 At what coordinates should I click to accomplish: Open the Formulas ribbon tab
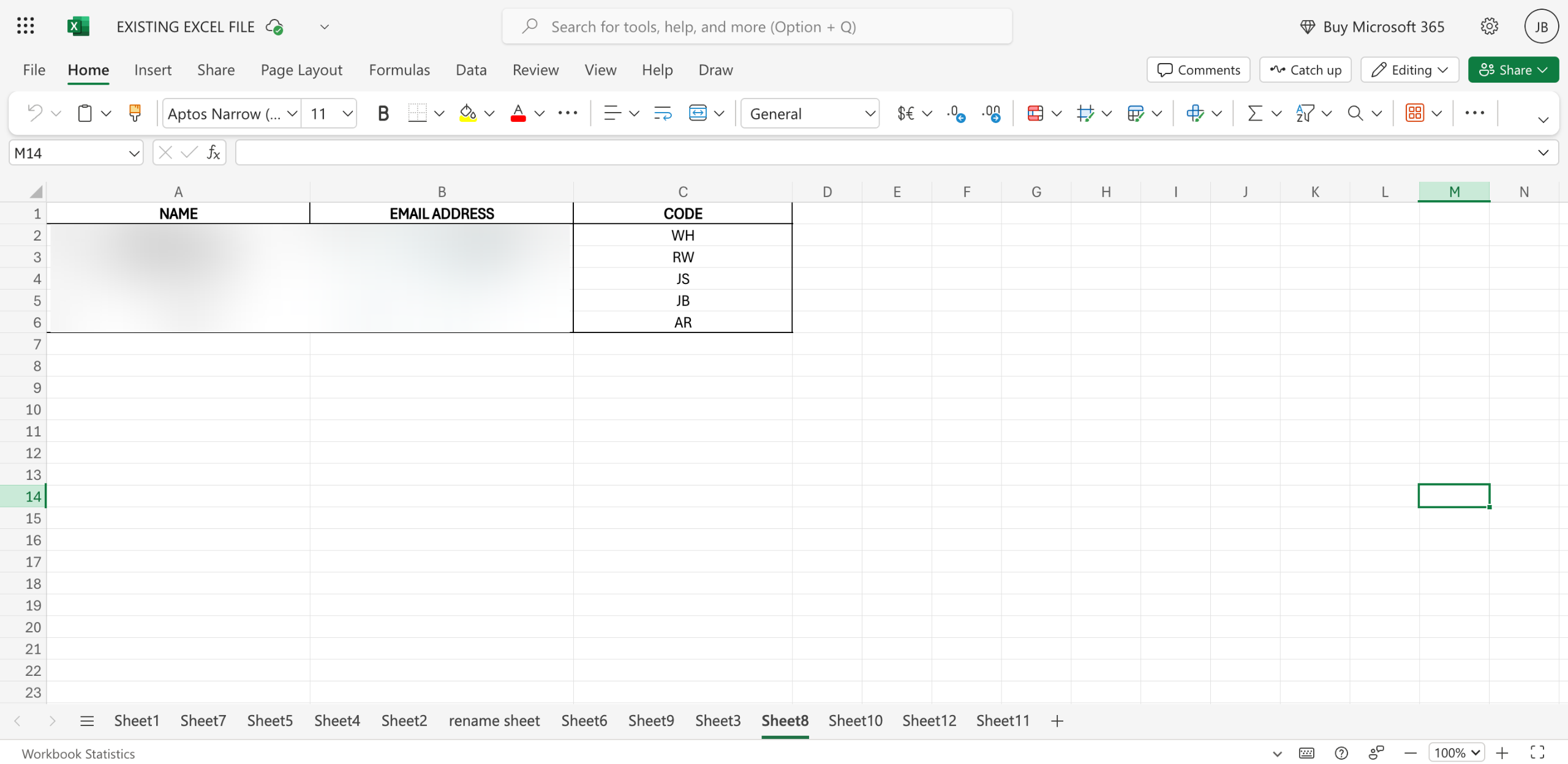click(x=399, y=70)
